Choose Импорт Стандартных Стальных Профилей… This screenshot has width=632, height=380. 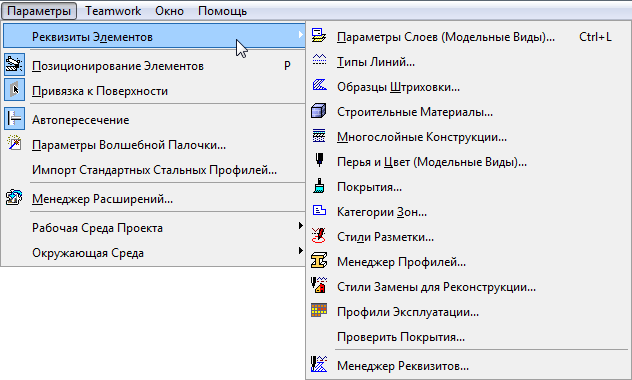pos(154,170)
